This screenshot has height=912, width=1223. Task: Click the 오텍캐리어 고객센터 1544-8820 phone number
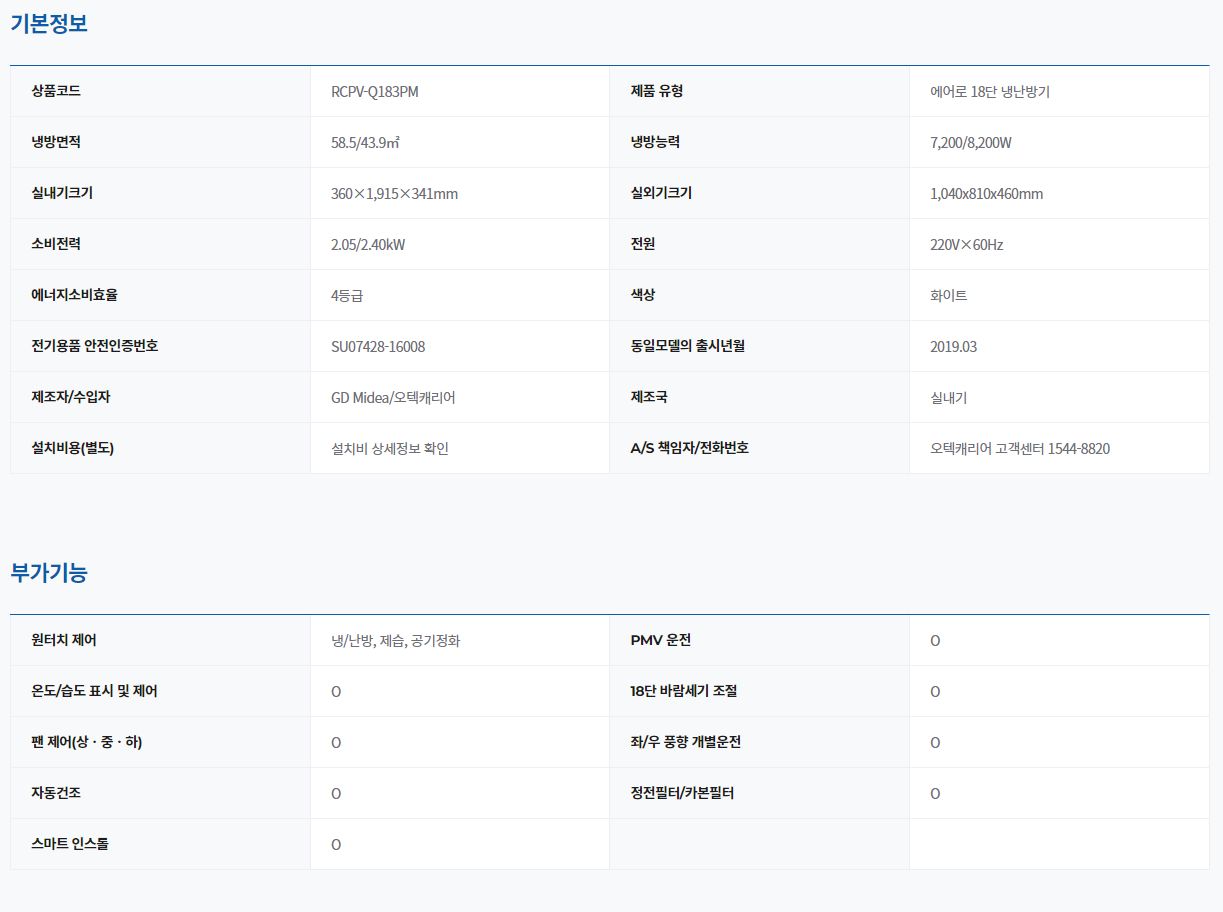[1019, 449]
